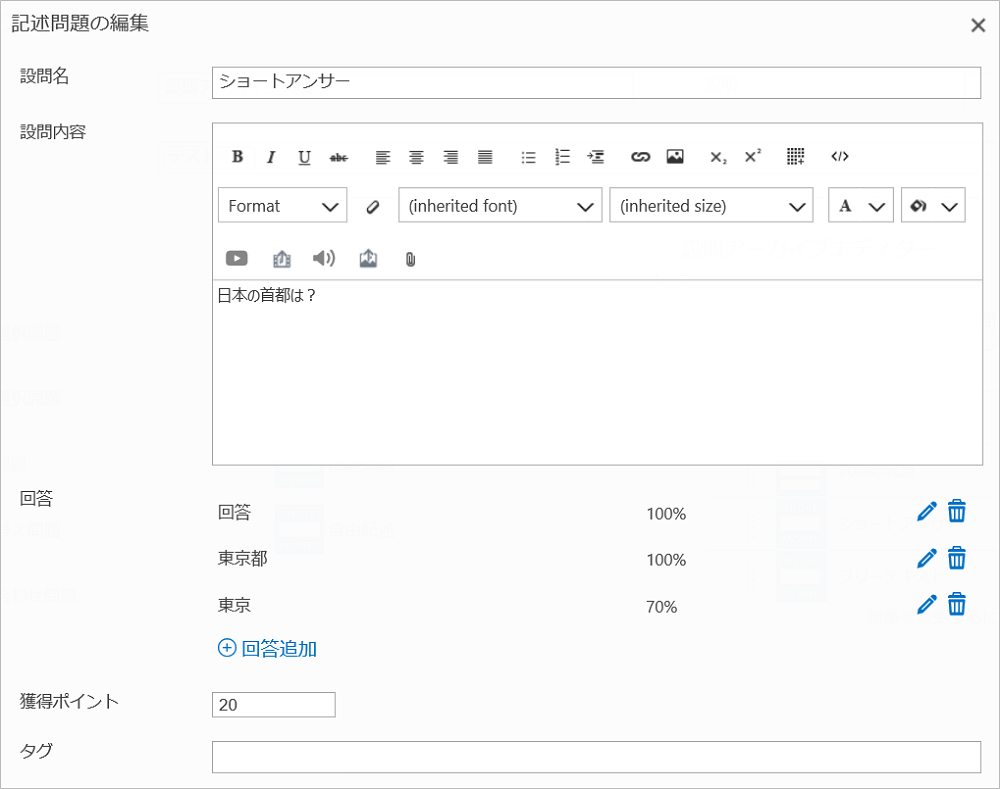Open the HTML source code view
This screenshot has width=1000, height=789.
point(840,157)
